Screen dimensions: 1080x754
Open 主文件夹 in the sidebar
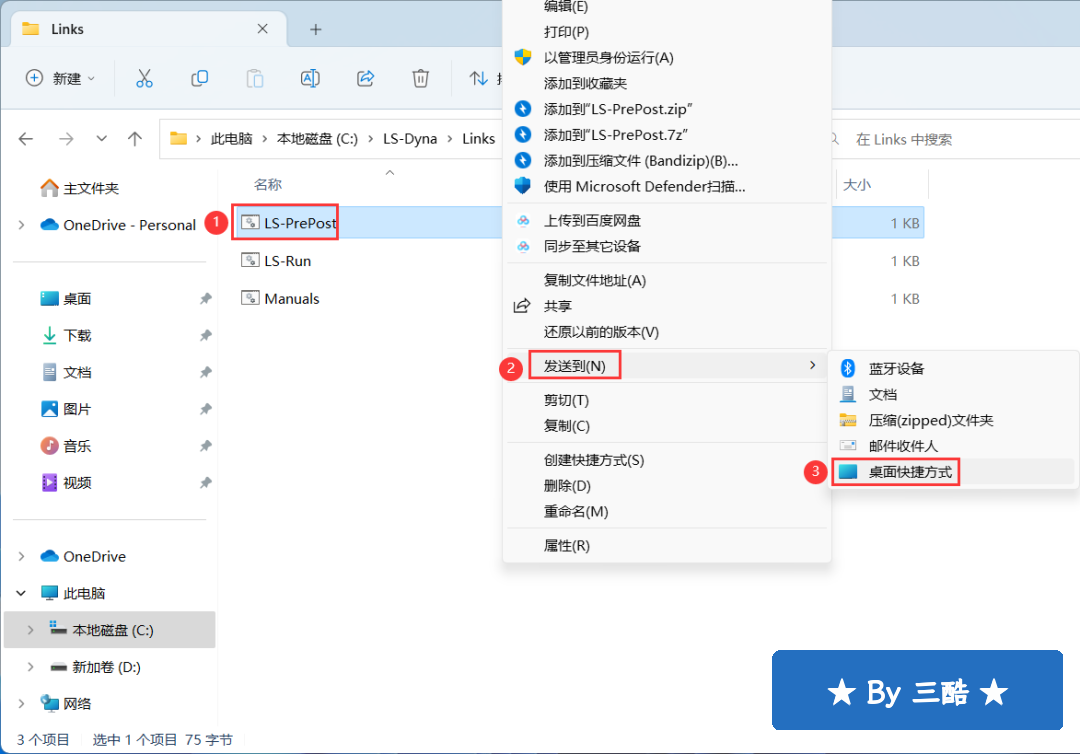pyautogui.click(x=79, y=188)
